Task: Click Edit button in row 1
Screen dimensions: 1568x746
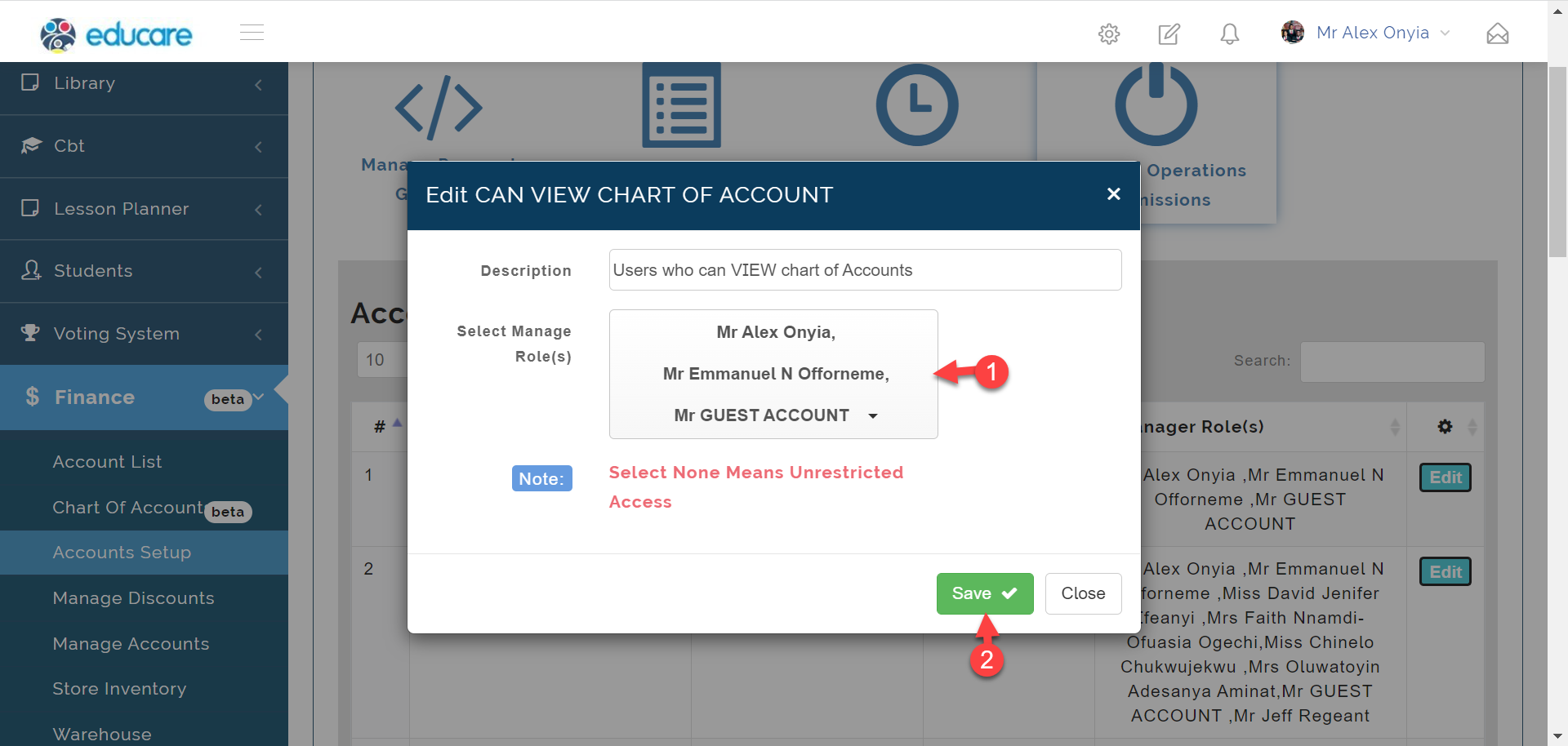Action: pos(1445,477)
